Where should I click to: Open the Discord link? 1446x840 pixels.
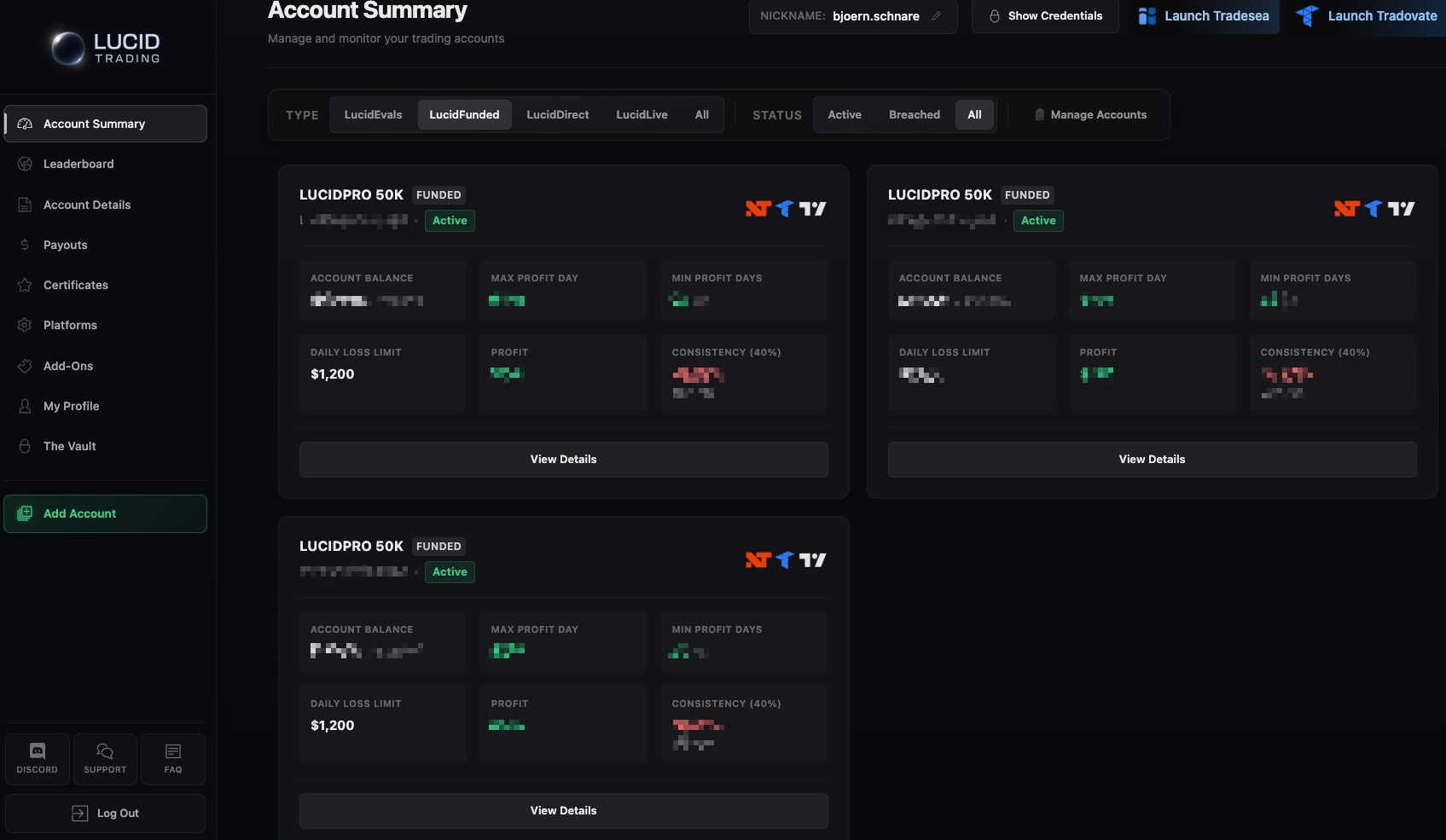38,758
